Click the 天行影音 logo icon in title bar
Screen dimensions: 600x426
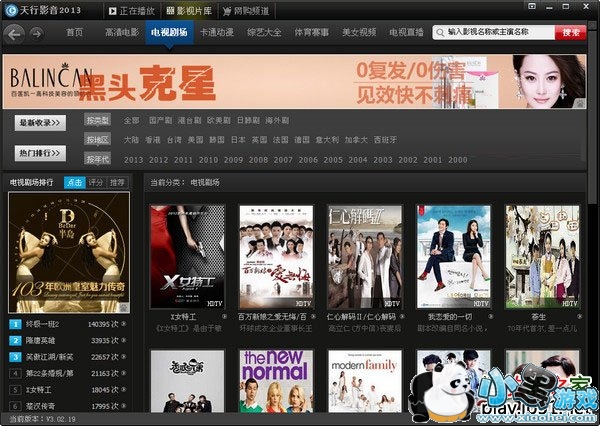11,10
